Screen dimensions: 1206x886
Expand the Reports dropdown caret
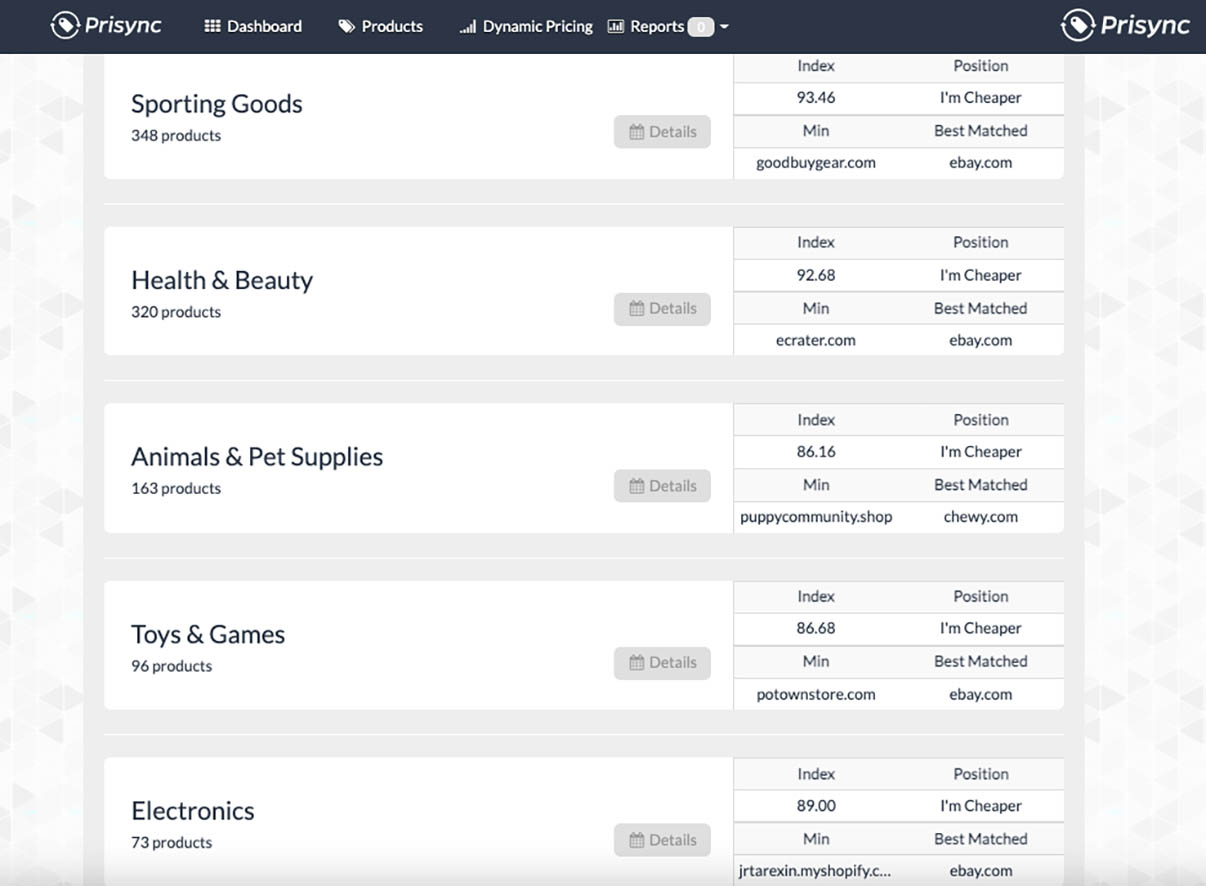pyautogui.click(x=724, y=27)
